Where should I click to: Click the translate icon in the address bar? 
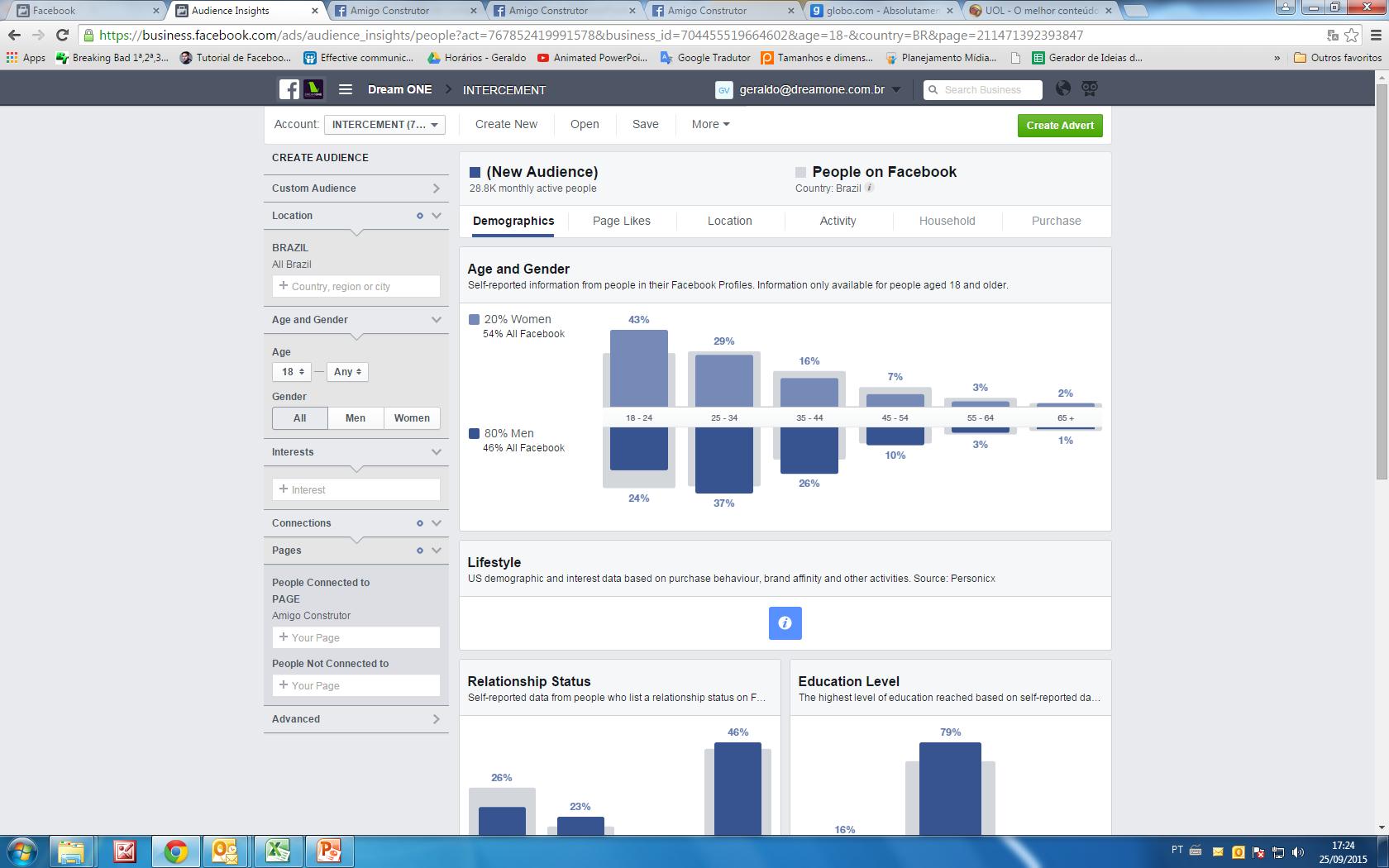[x=1332, y=35]
